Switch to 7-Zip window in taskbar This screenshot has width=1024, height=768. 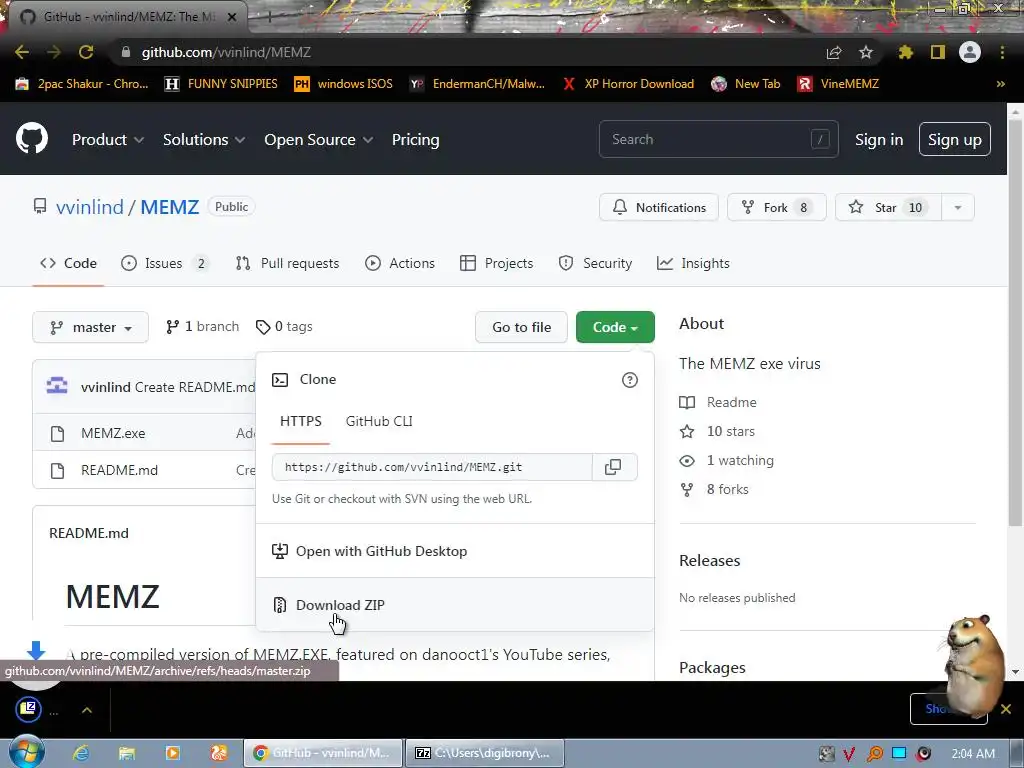pyautogui.click(x=485, y=753)
